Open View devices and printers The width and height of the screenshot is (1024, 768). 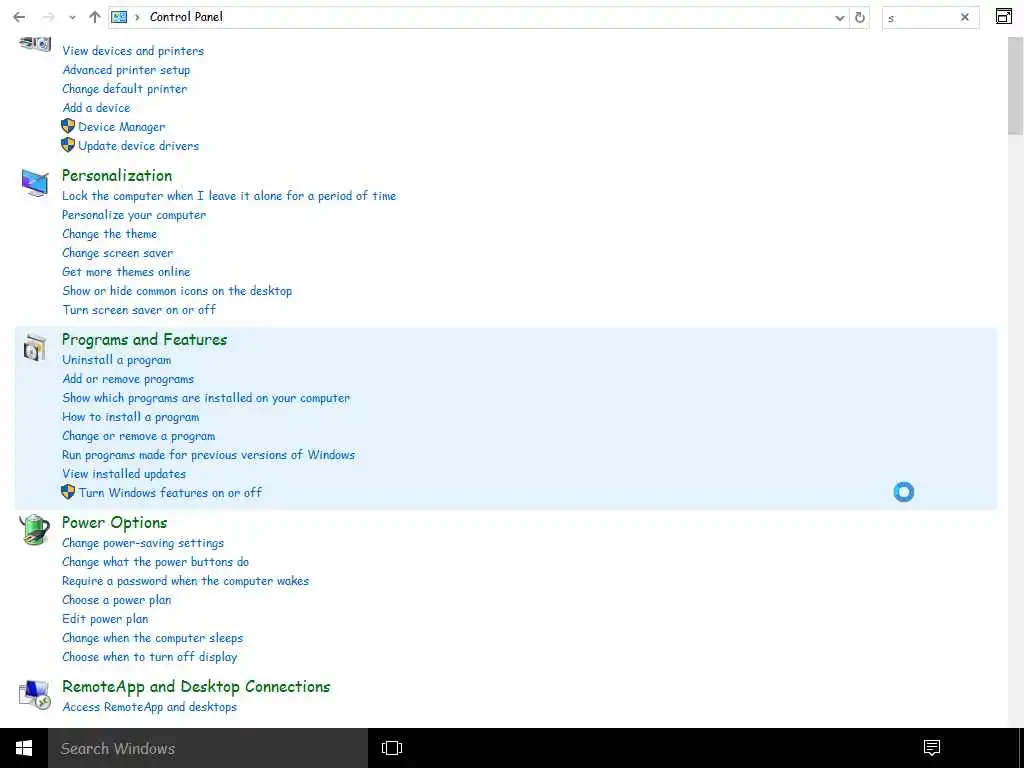point(133,51)
